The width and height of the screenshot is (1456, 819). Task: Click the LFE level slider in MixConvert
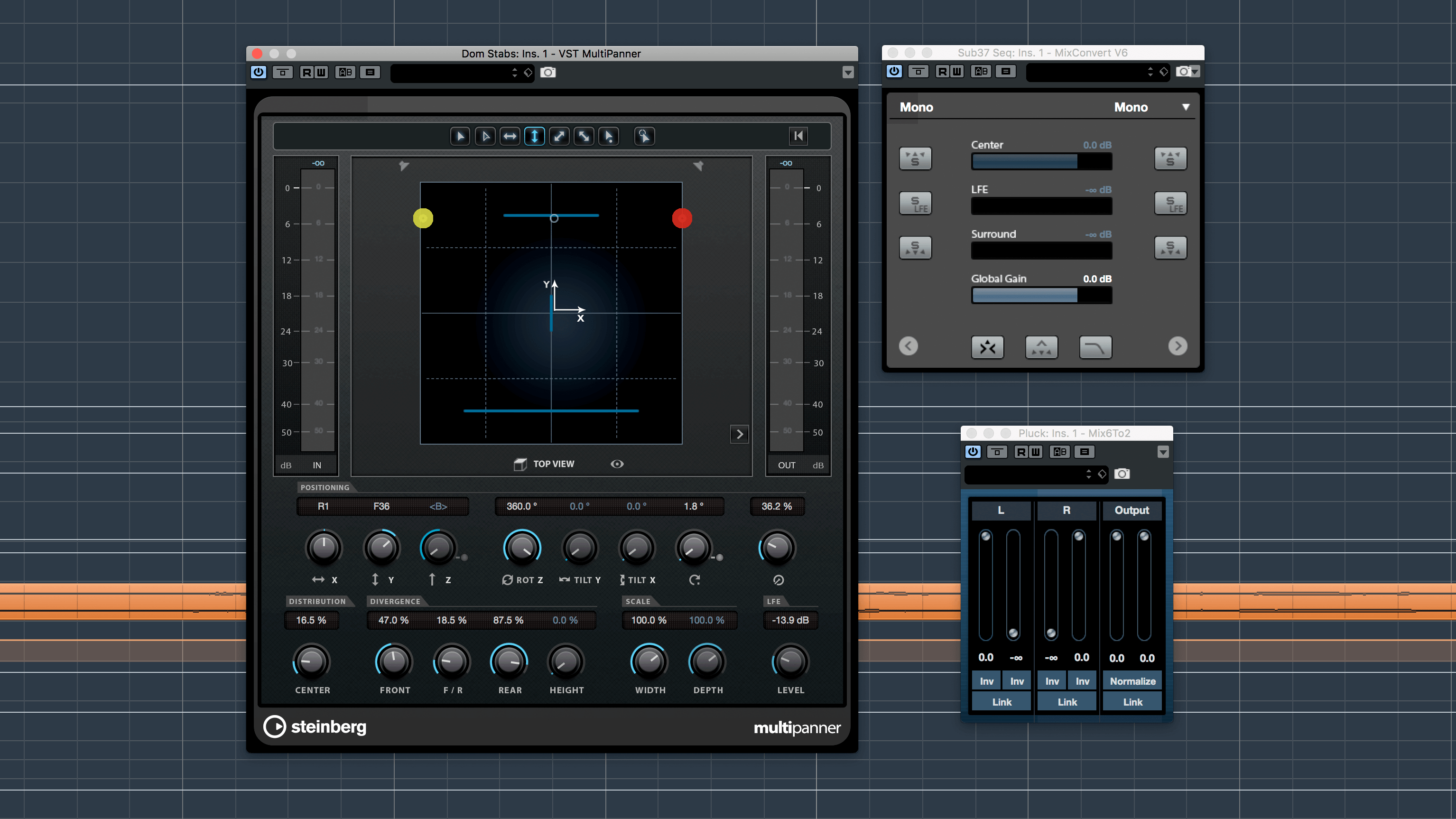pos(1041,206)
